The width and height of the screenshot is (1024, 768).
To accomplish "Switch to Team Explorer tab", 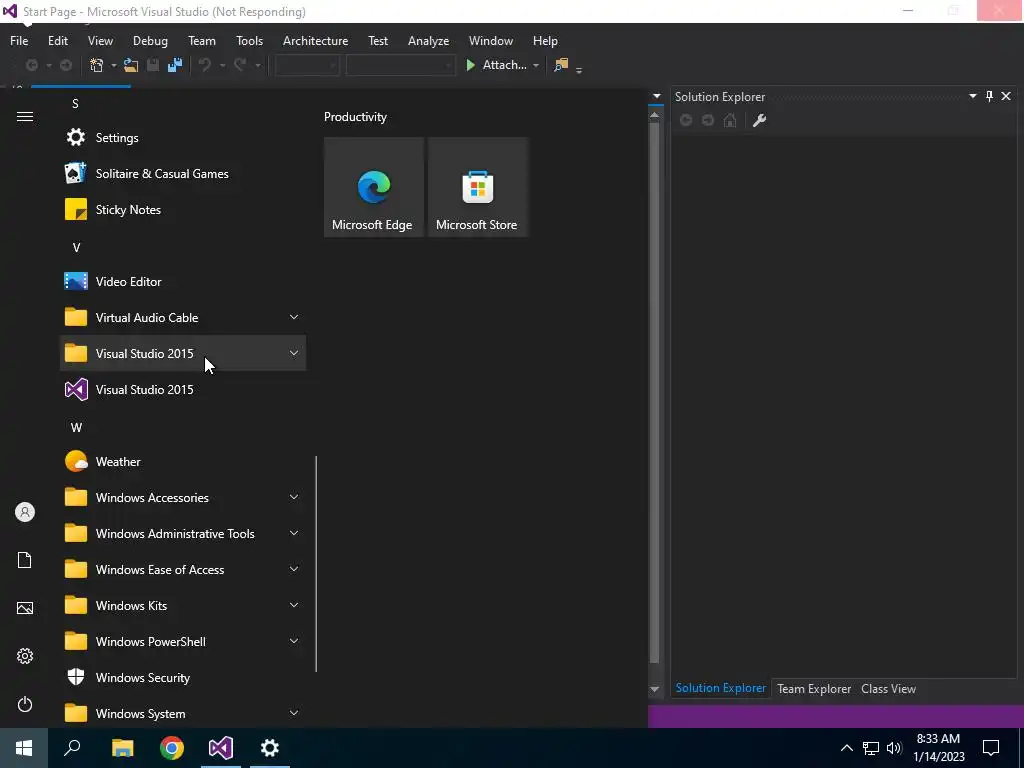I will coord(814,689).
